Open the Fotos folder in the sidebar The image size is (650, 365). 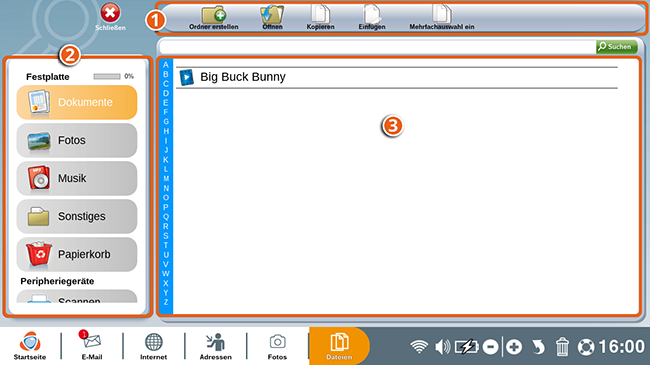coord(77,140)
